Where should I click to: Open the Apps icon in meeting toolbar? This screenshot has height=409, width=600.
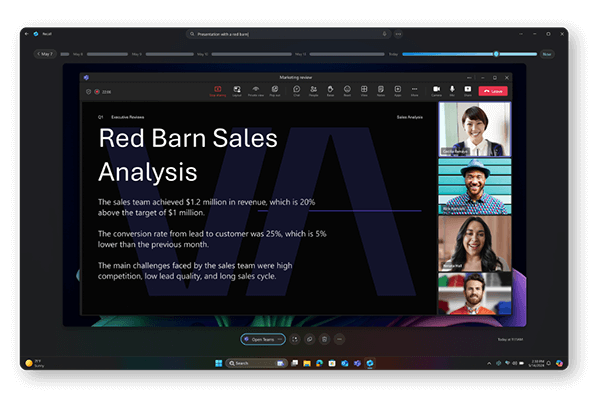click(x=397, y=90)
